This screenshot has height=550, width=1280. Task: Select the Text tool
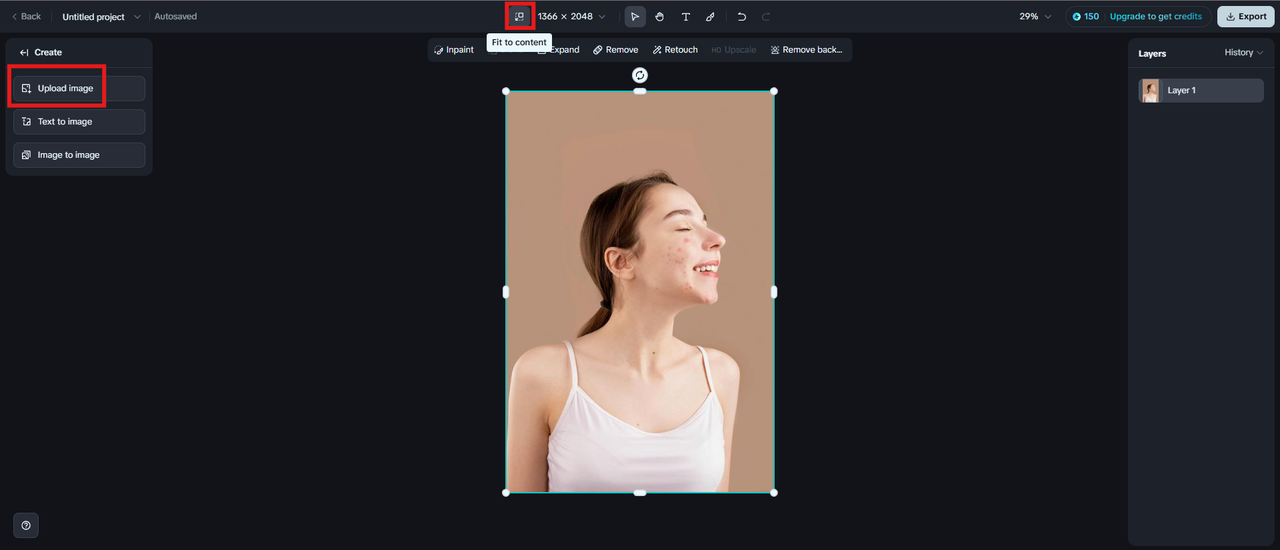tap(686, 16)
